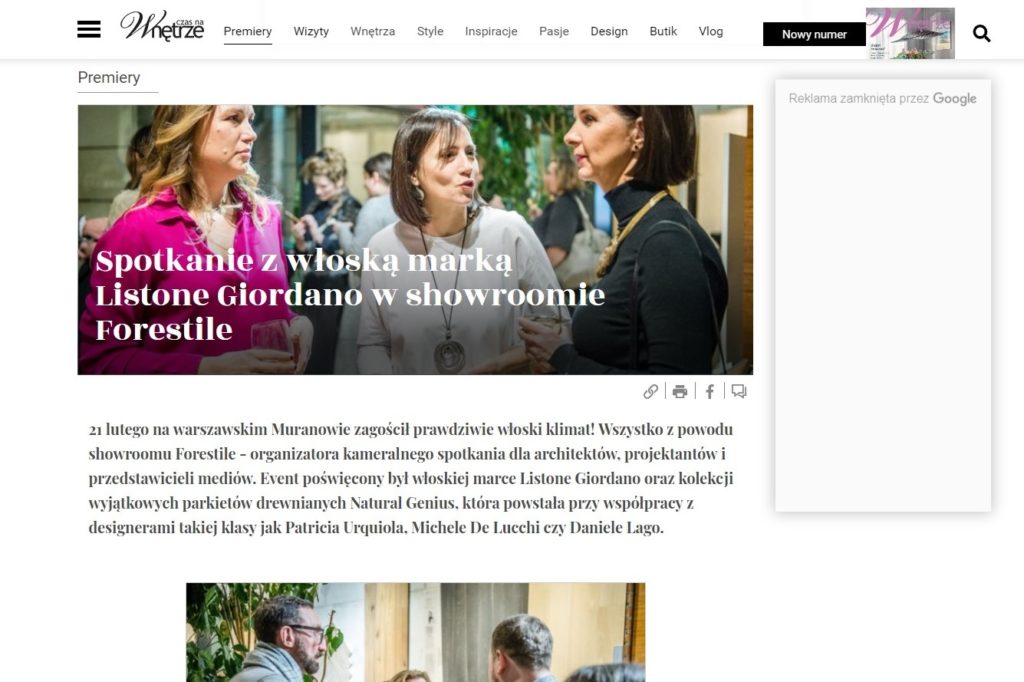Select Style in top navigation
Image resolution: width=1024 pixels, height=682 pixels.
[x=430, y=31]
